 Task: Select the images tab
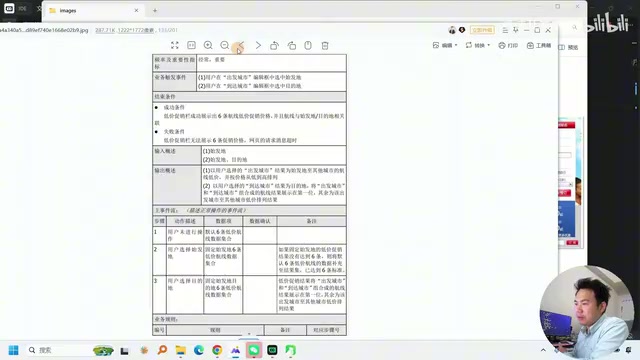[93, 11]
